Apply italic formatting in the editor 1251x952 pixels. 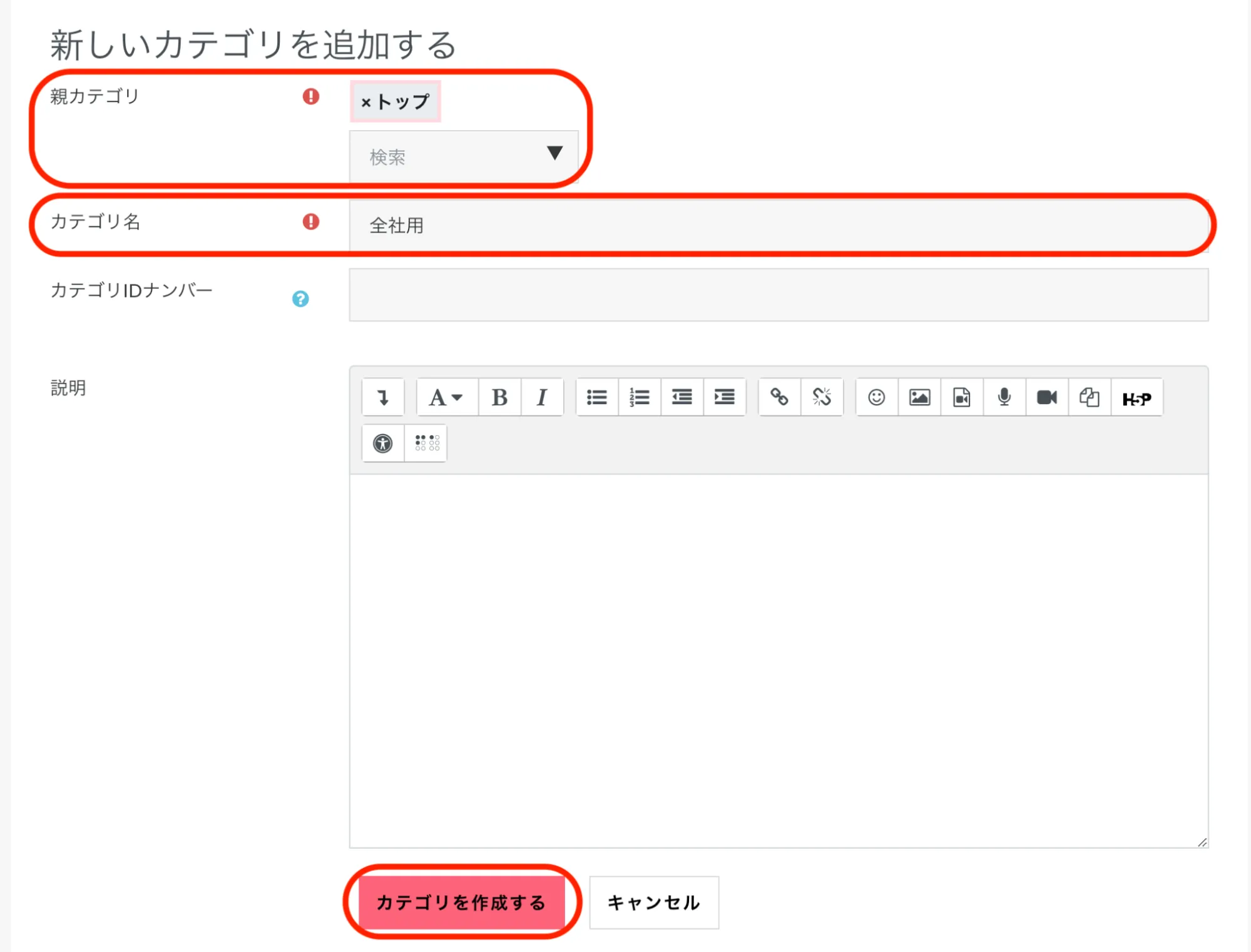542,397
